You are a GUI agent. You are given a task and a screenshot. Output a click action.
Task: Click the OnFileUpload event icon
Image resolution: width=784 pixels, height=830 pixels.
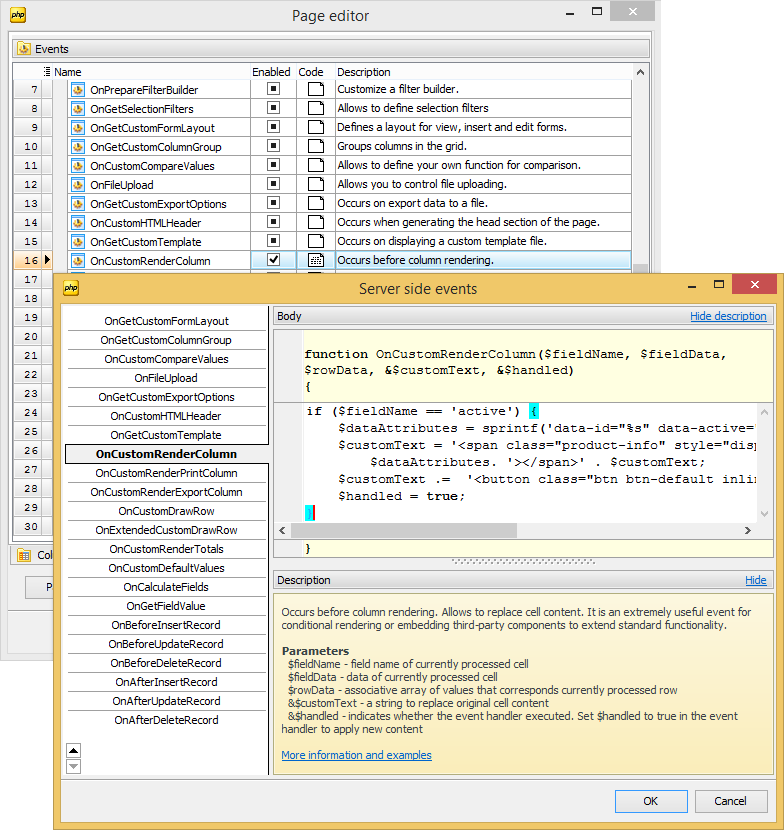pyautogui.click(x=78, y=185)
